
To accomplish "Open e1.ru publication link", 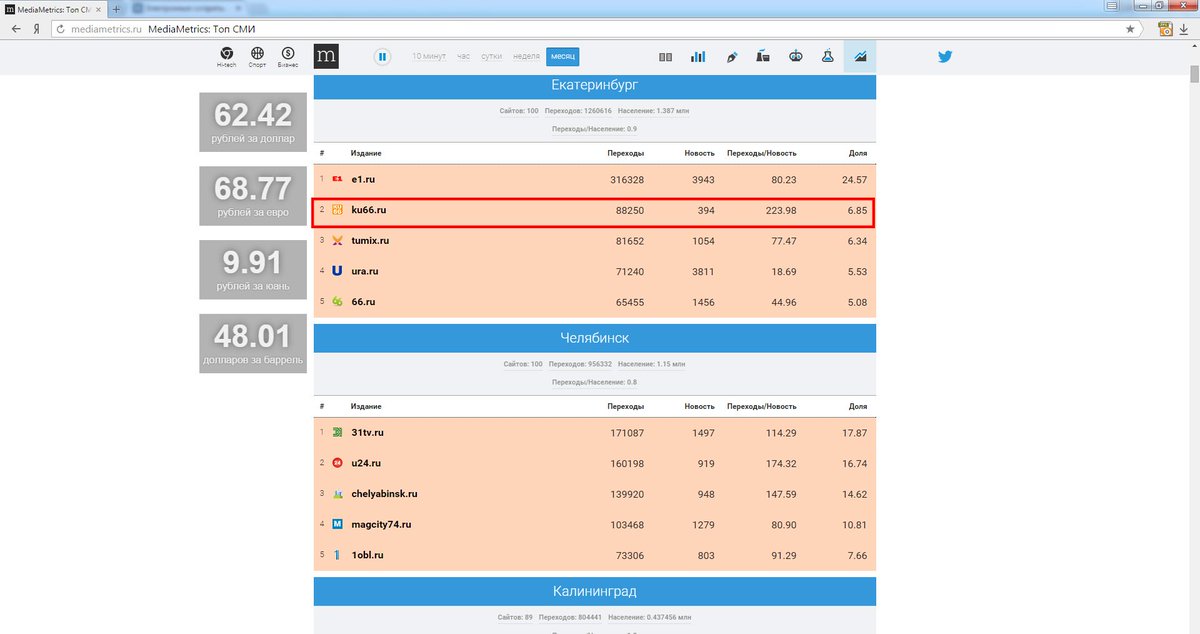I will point(363,179).
